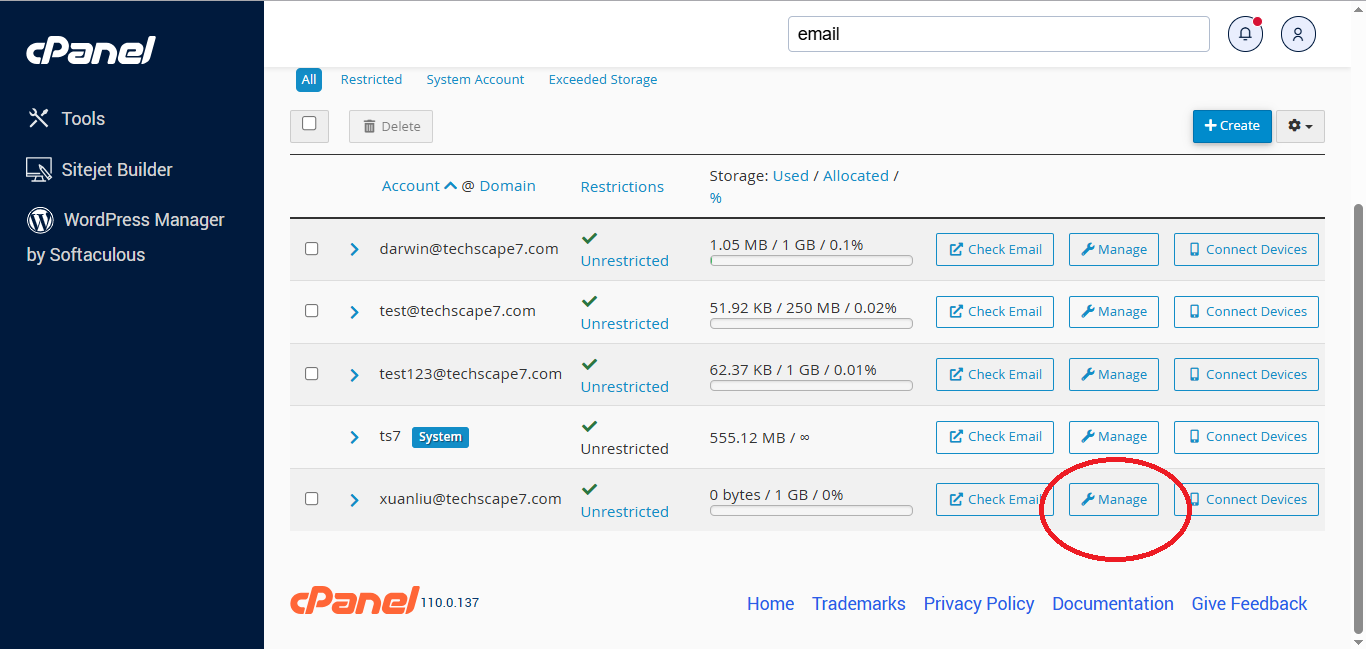Manage the test@techscape7.com account
The width and height of the screenshot is (1366, 651).
click(1114, 311)
